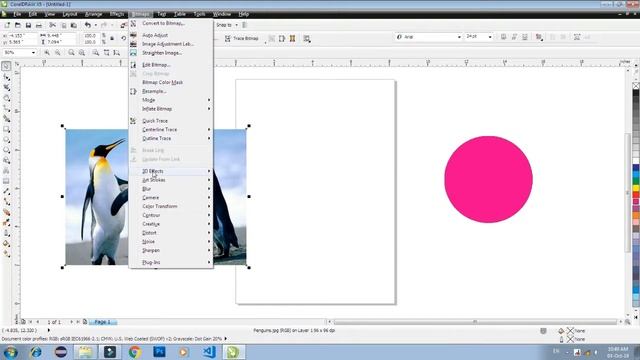
Task: Click the Trace Bitmap button
Action: pos(242,38)
